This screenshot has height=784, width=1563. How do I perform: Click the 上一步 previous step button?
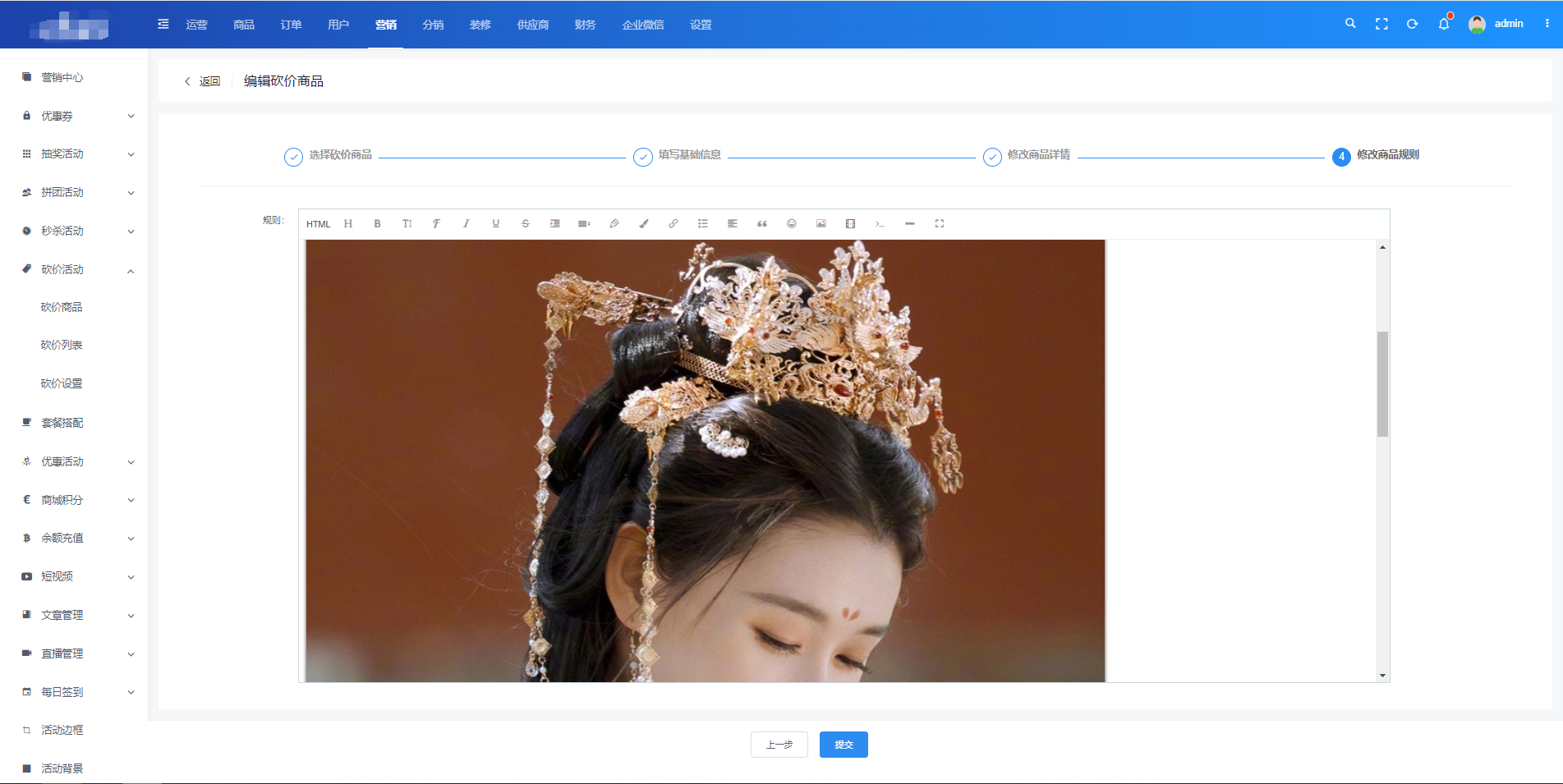[779, 745]
